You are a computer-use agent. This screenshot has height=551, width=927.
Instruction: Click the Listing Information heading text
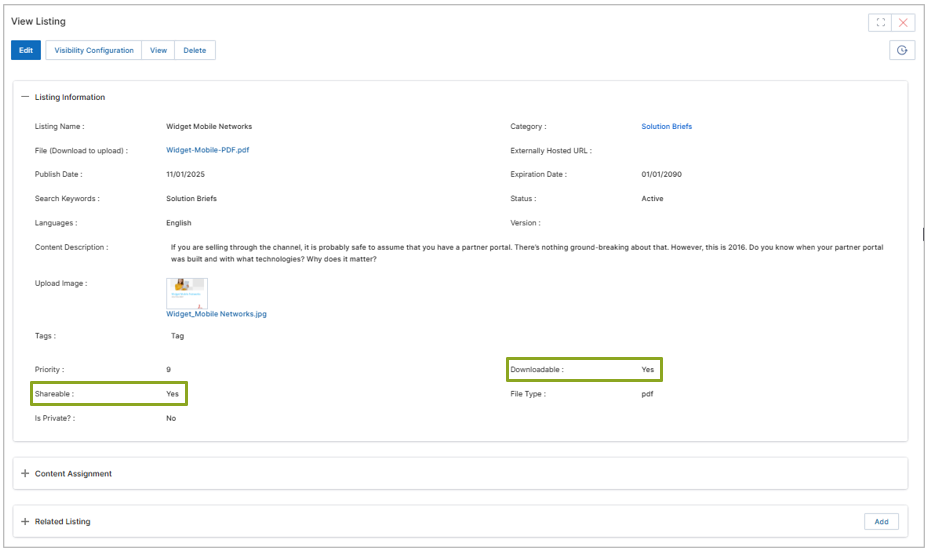[x=70, y=97]
